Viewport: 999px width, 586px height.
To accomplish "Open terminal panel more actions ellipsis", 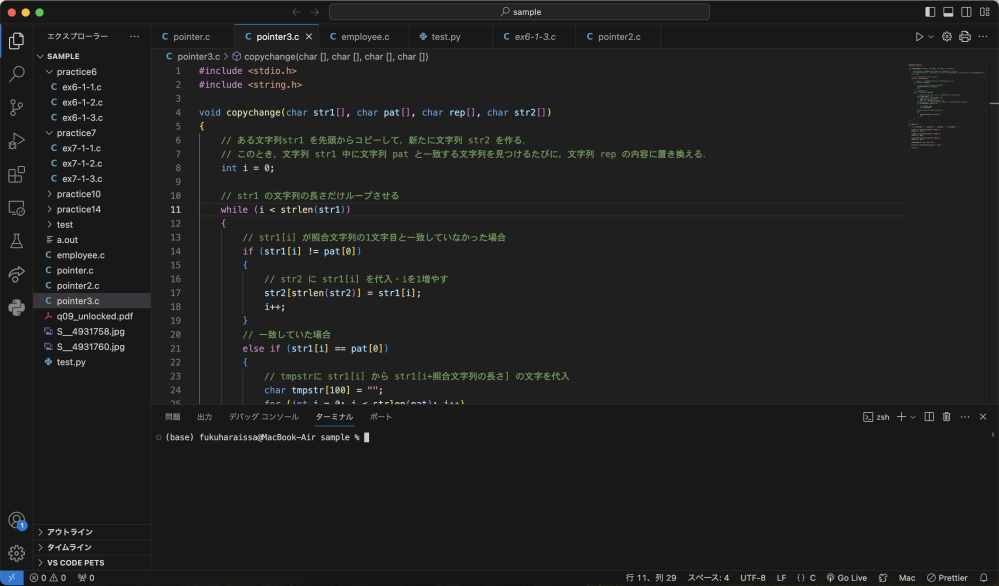I will click(x=965, y=417).
